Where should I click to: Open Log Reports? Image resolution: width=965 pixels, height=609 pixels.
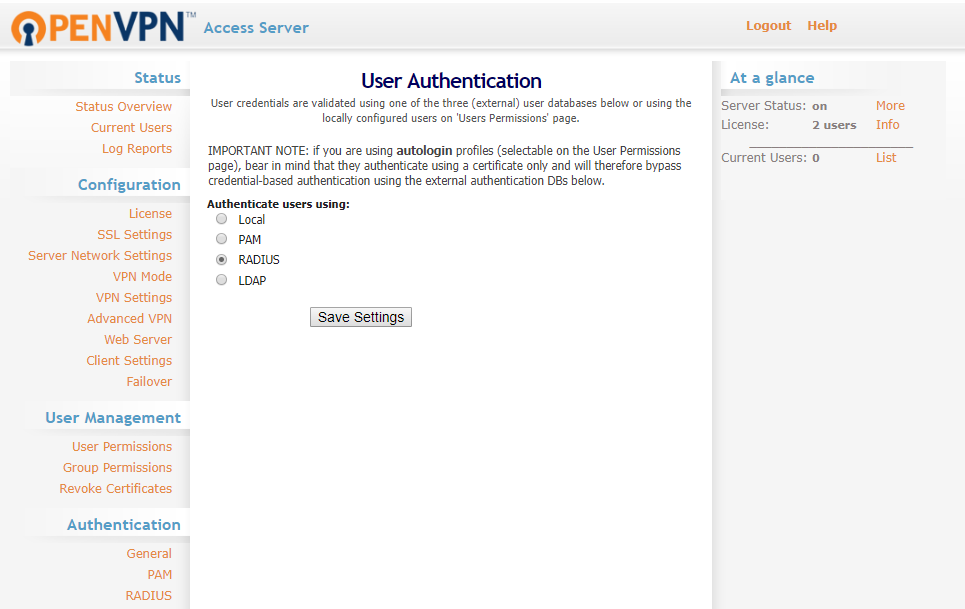(x=136, y=148)
